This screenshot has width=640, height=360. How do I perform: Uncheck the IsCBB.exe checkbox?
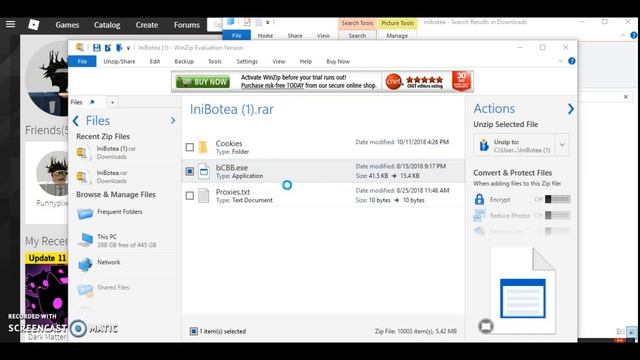pos(190,171)
